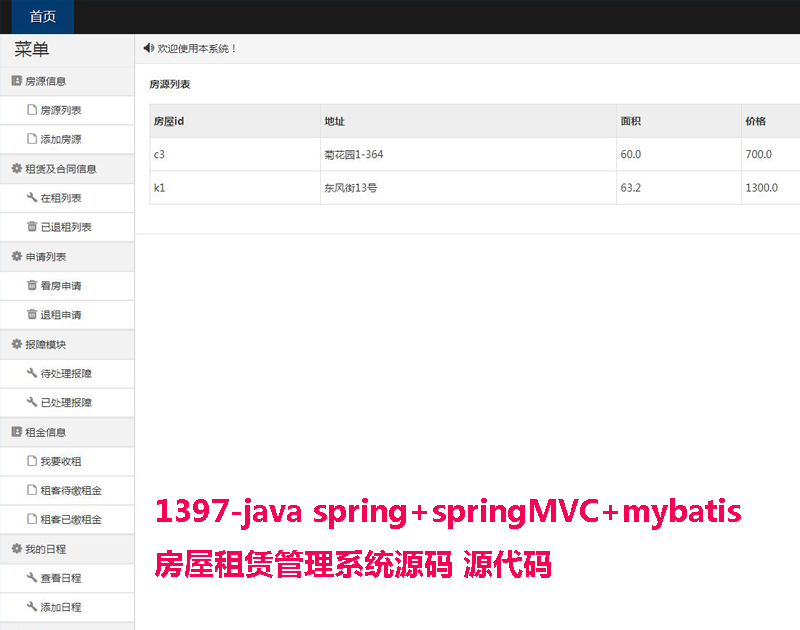This screenshot has width=800, height=630.
Task: Click wrench icon beside 查看日程
Action: tap(32, 577)
